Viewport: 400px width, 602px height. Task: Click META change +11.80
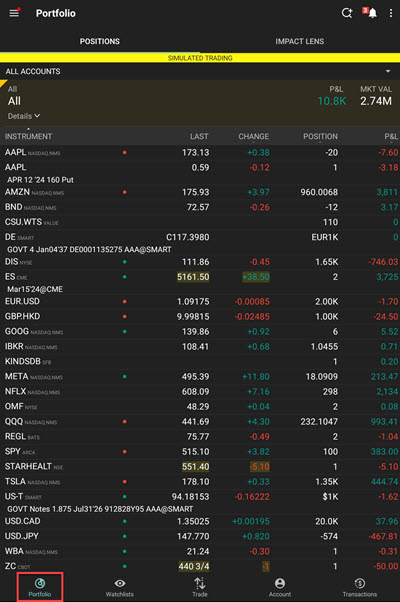256,377
